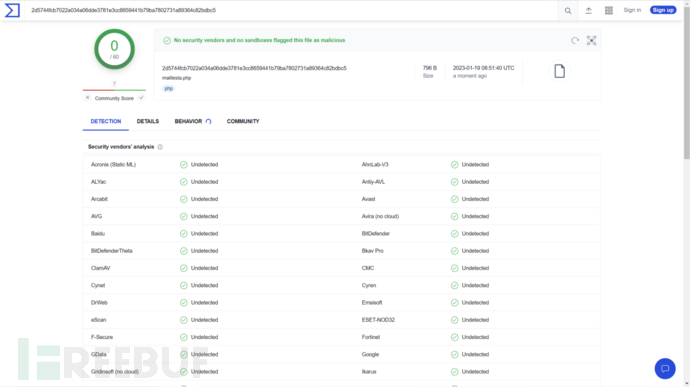Click the Fortinet Undetected check icon

coord(454,337)
